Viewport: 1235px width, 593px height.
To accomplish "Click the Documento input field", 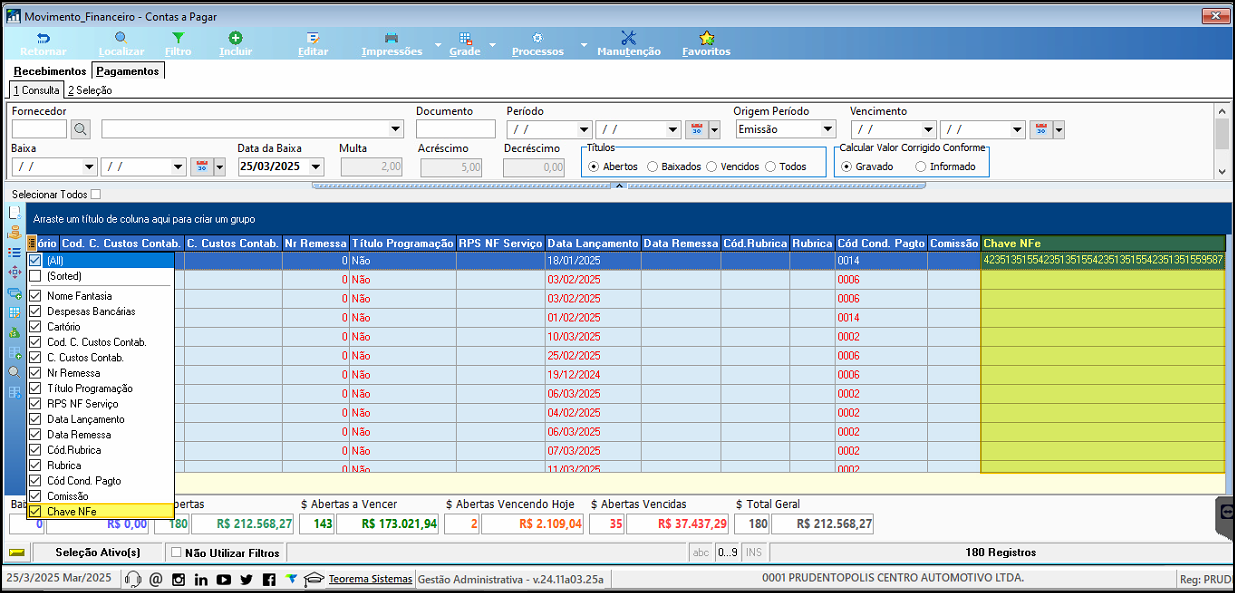I will pos(456,129).
